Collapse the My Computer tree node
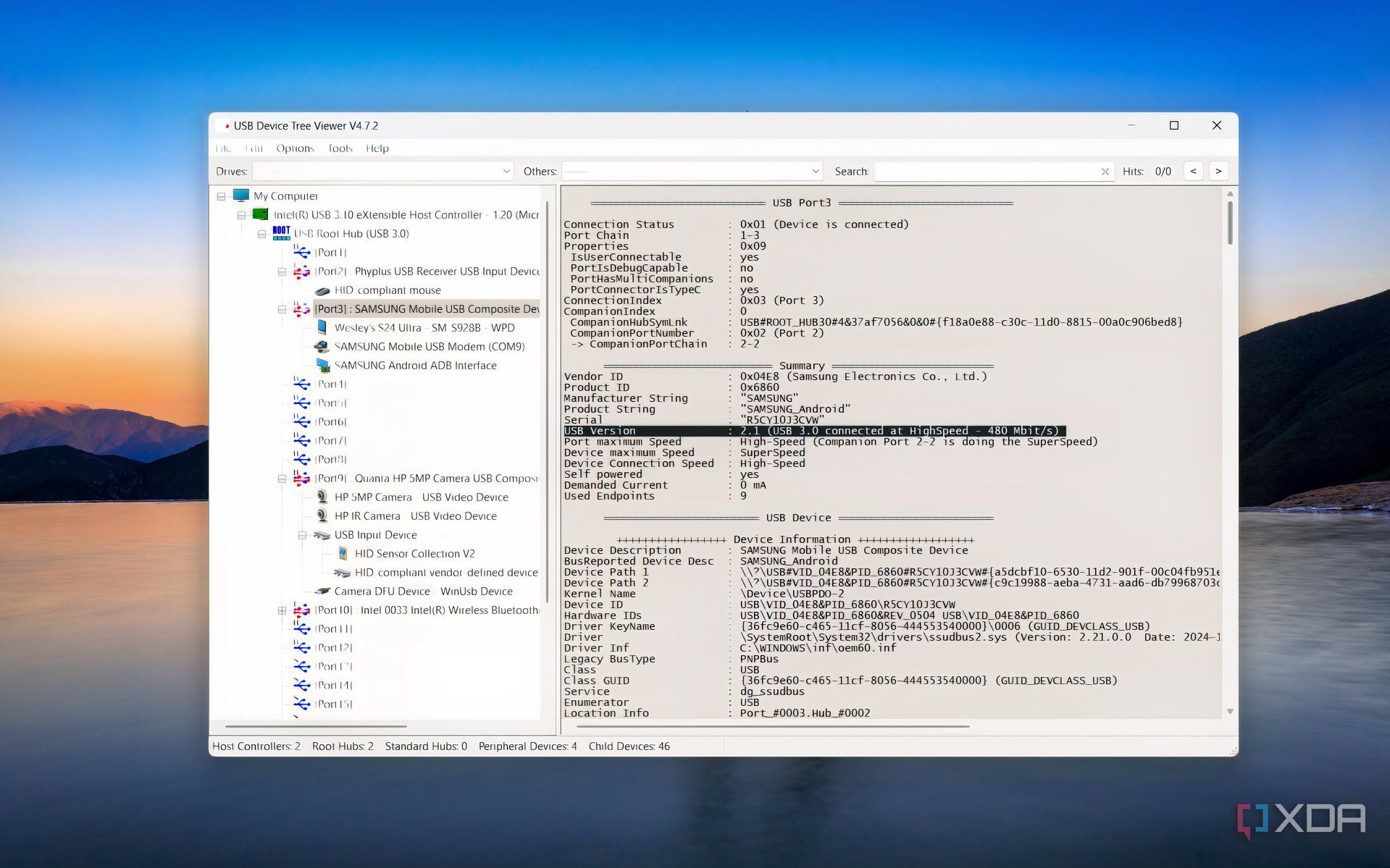Screen dimensions: 1390x868 [221, 196]
